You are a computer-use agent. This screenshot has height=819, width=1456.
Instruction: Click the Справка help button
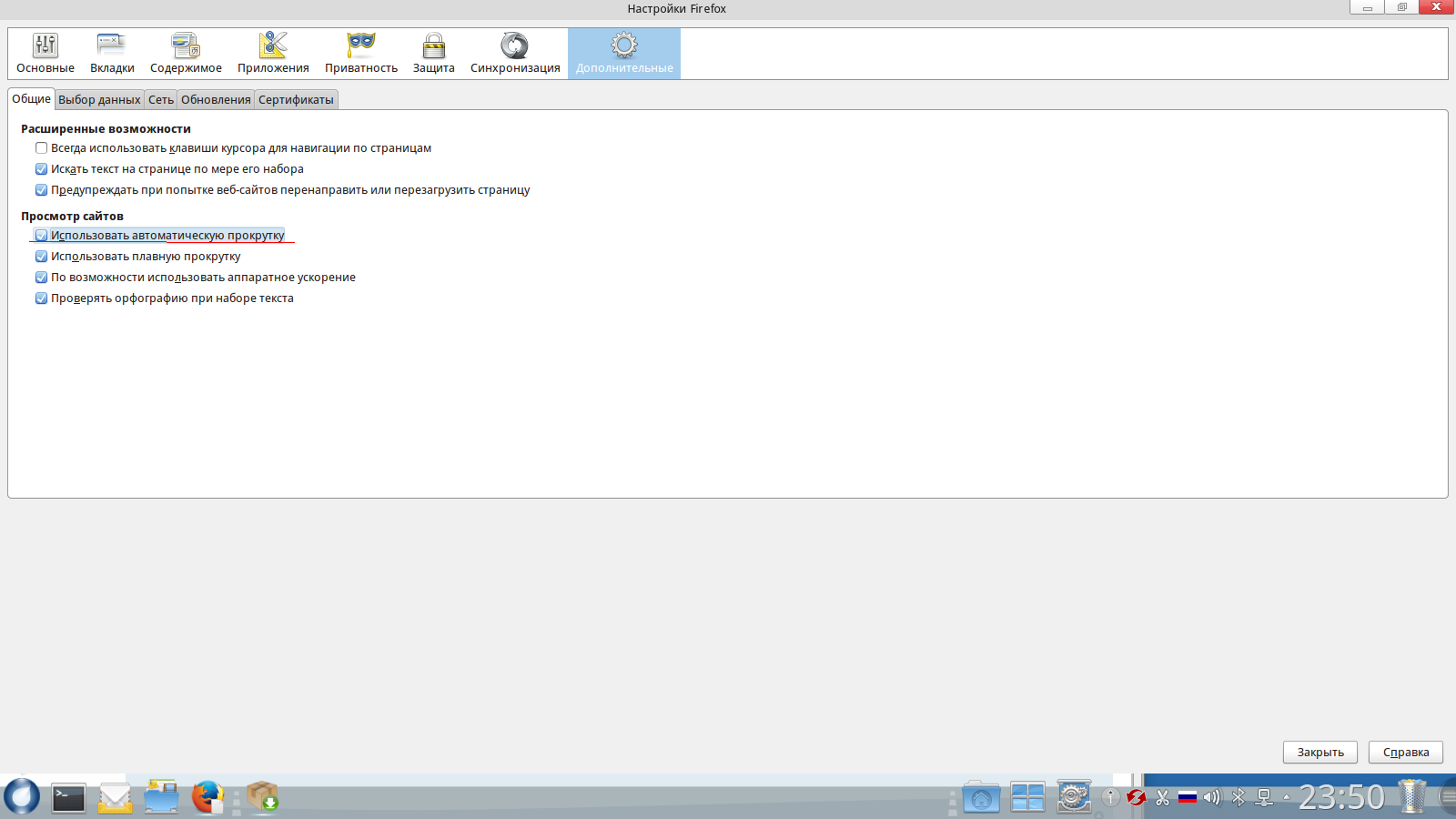pyautogui.click(x=1406, y=753)
